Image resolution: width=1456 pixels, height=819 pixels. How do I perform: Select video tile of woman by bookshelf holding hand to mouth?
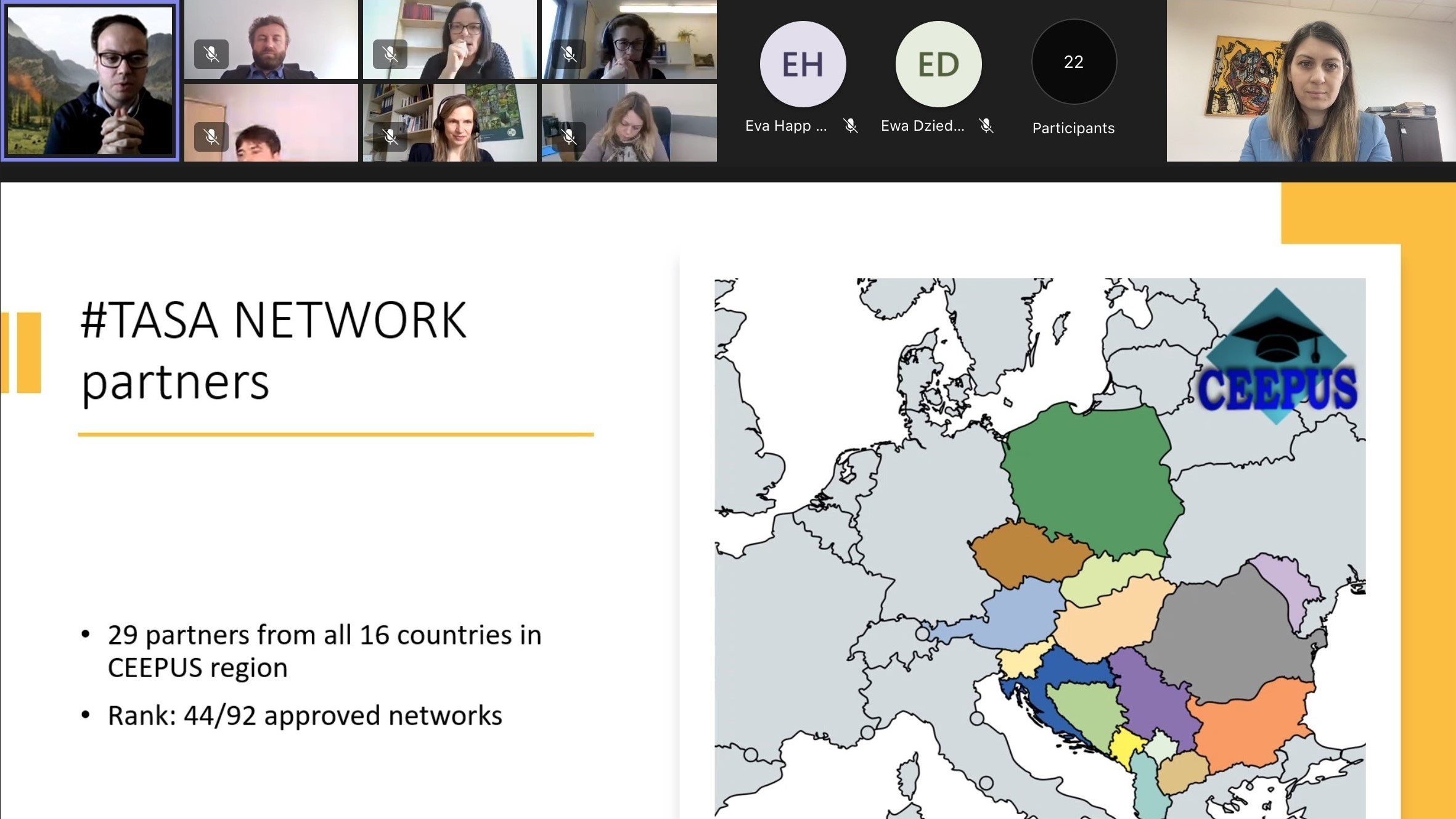[x=450, y=39]
